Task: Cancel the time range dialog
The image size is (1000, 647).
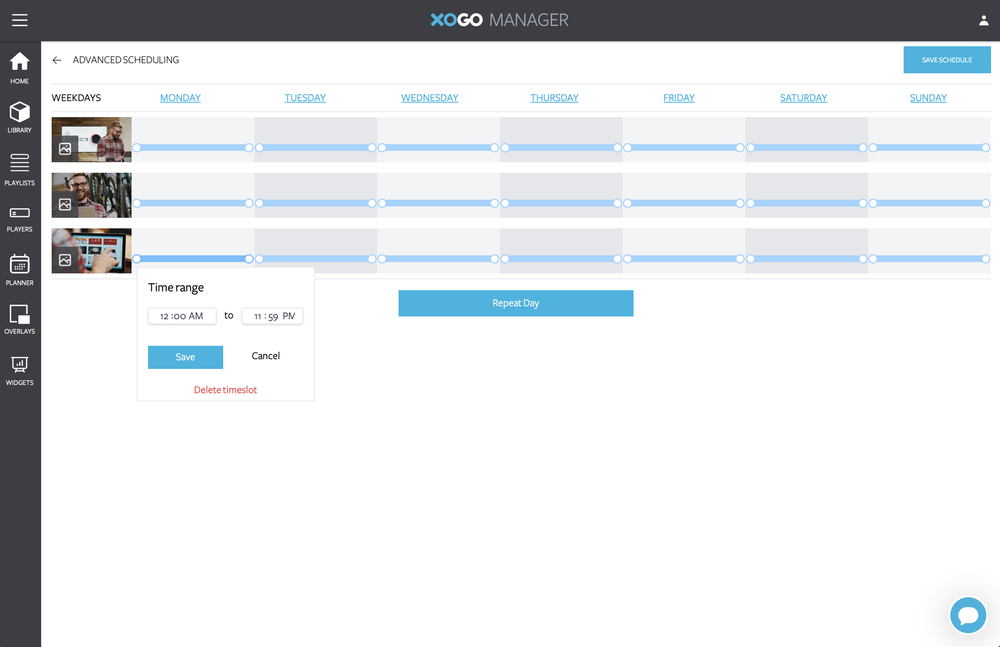Action: click(265, 356)
